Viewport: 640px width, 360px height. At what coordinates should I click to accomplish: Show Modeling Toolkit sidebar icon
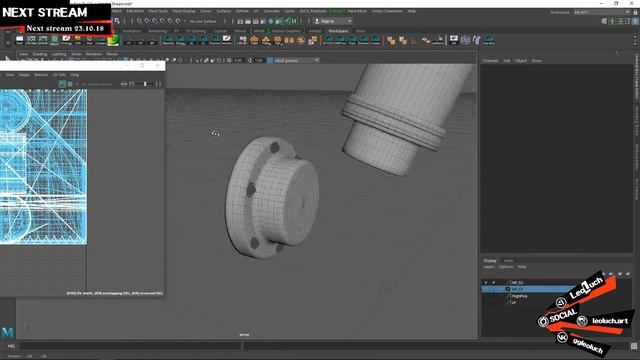coord(604,21)
